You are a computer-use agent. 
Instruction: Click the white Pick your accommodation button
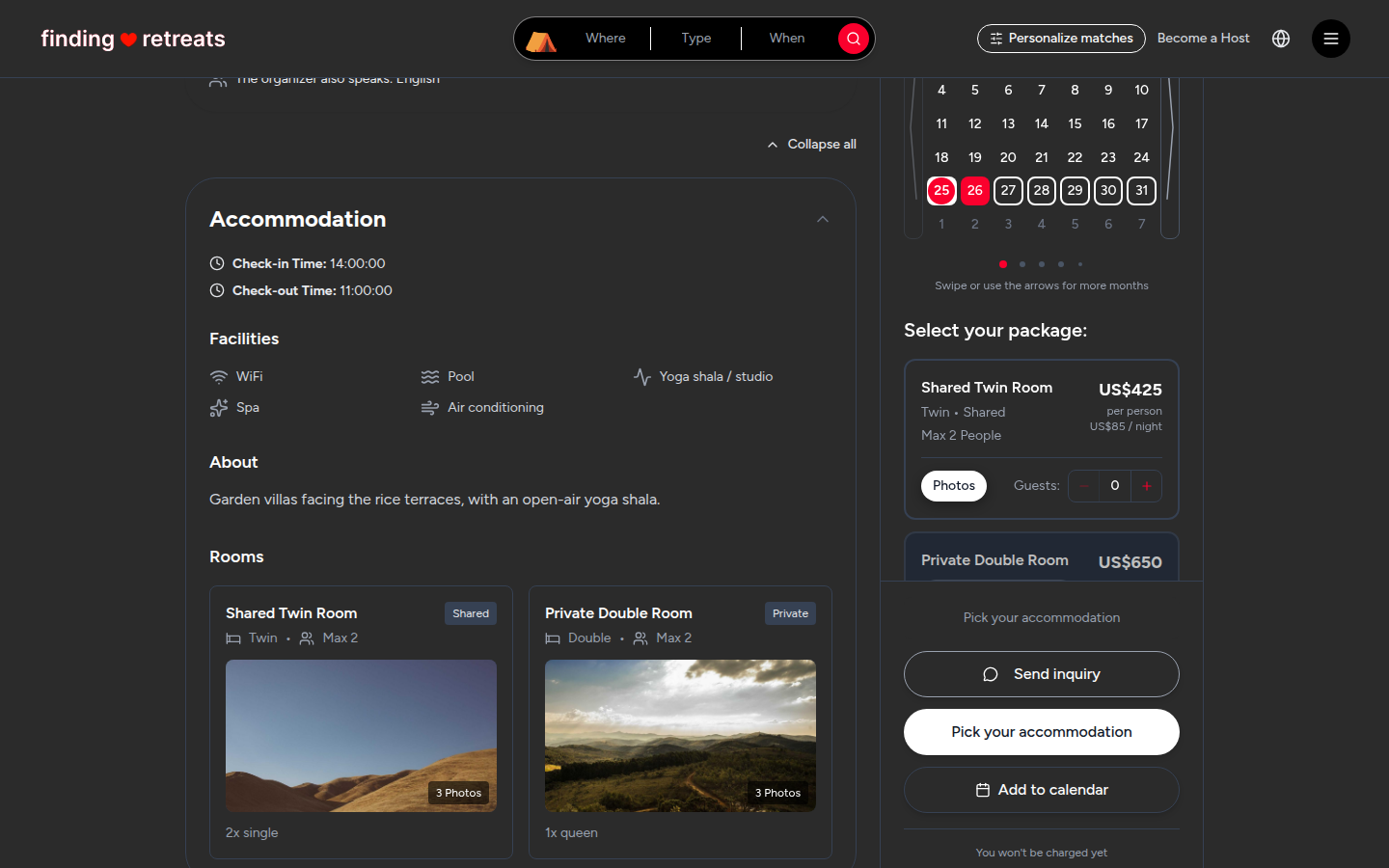click(x=1042, y=732)
